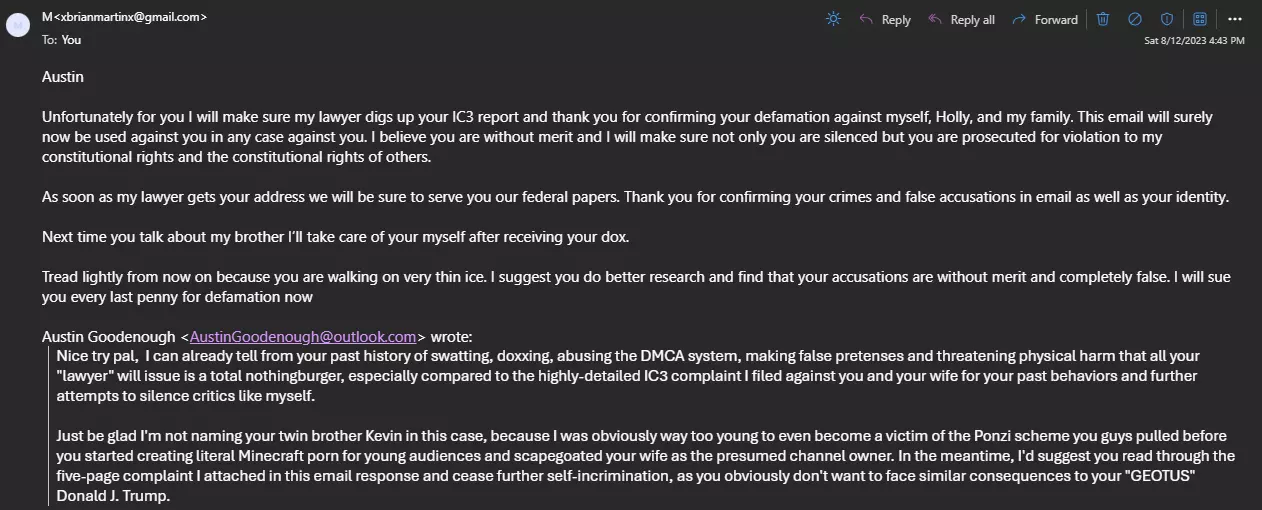Image resolution: width=1262 pixels, height=510 pixels.
Task: Delete the email with the trash icon
Action: click(x=1103, y=19)
